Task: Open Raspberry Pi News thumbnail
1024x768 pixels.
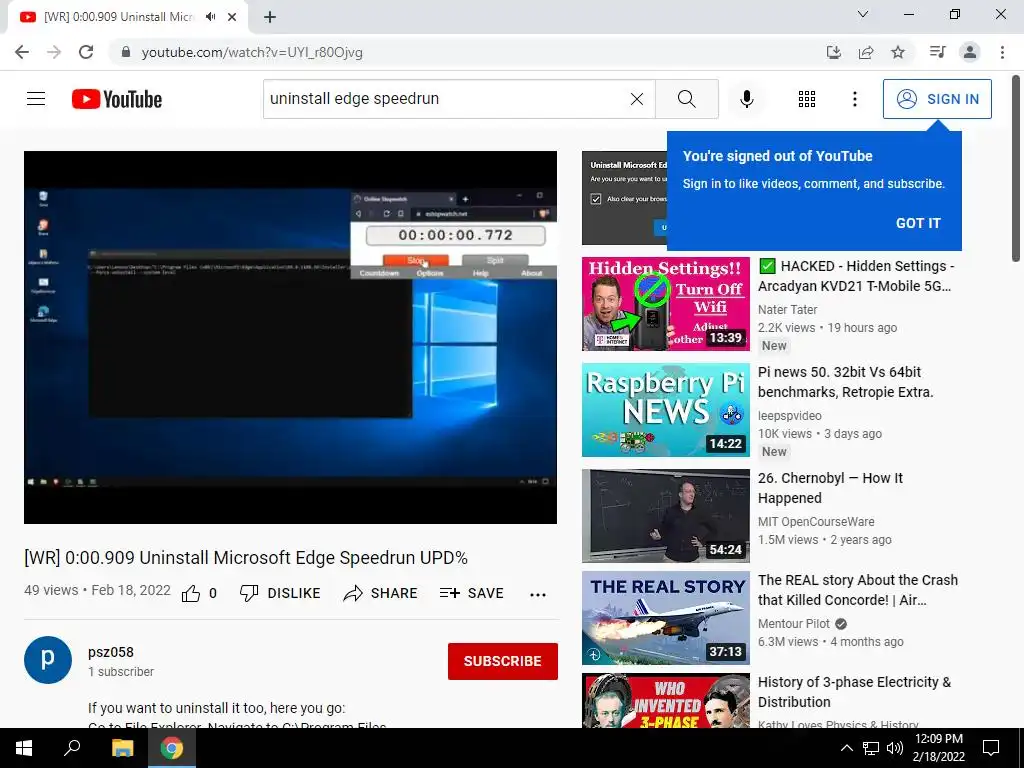Action: pos(665,409)
